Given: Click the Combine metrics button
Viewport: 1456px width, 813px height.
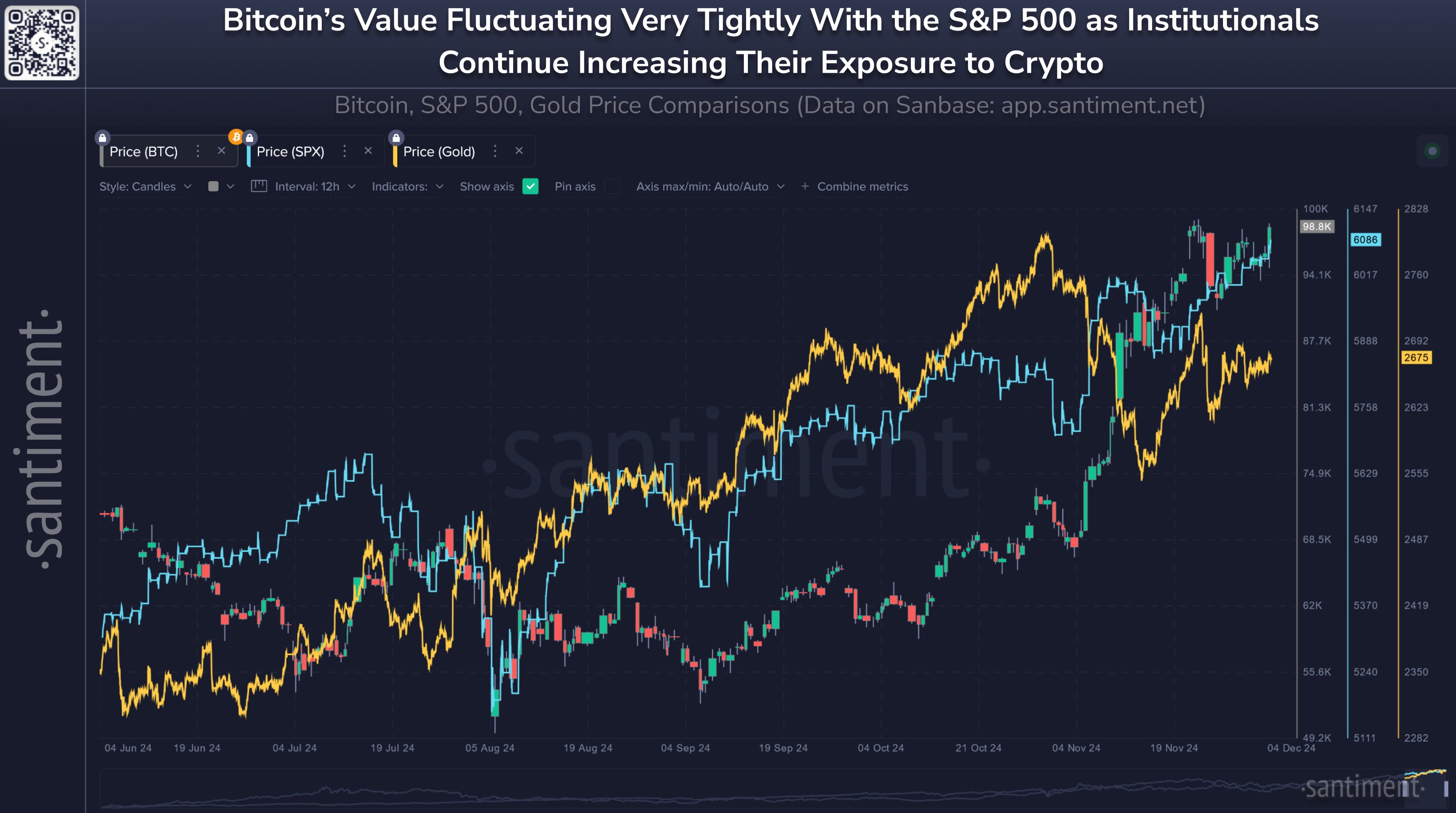Looking at the screenshot, I should click(855, 187).
